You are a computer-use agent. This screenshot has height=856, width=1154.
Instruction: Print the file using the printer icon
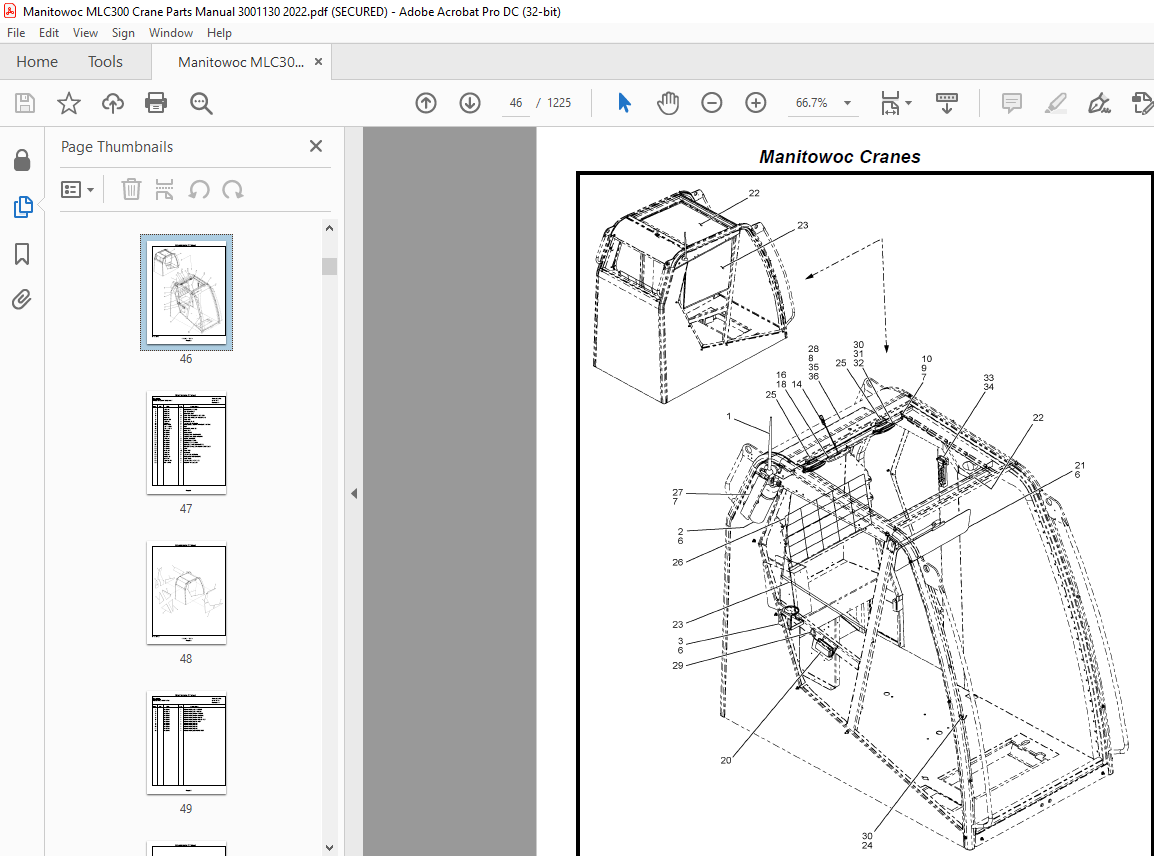pyautogui.click(x=156, y=103)
